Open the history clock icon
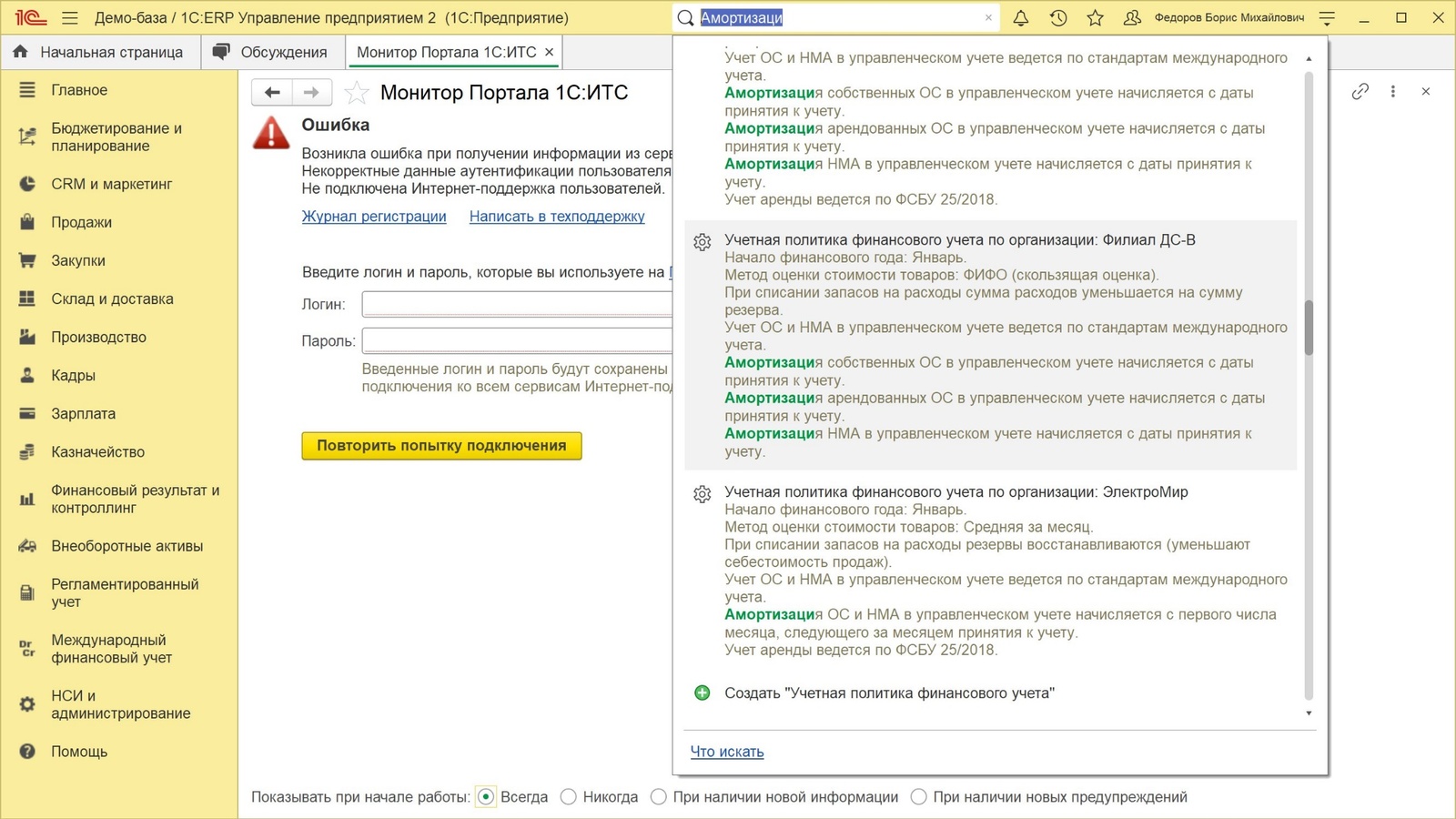Viewport: 1456px width, 819px height. click(1058, 17)
